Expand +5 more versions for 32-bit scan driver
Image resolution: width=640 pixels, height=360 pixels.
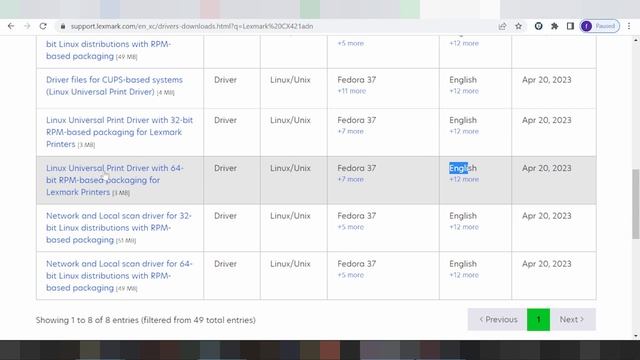(350, 227)
